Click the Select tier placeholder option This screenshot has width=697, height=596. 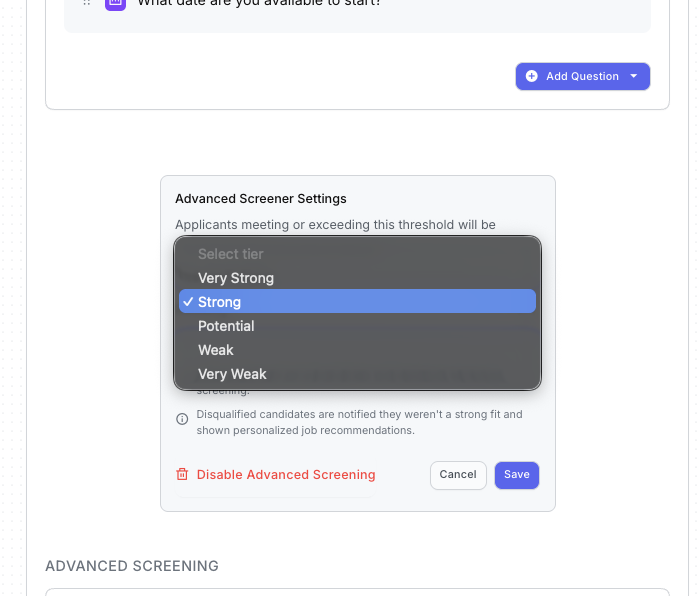click(231, 254)
